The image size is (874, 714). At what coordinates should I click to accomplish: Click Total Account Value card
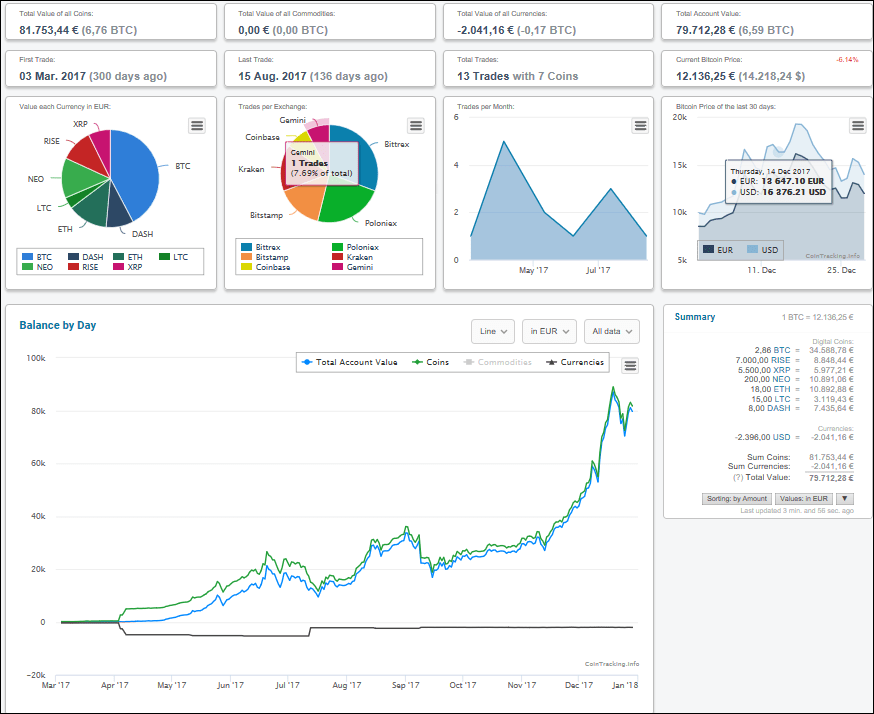coord(766,22)
